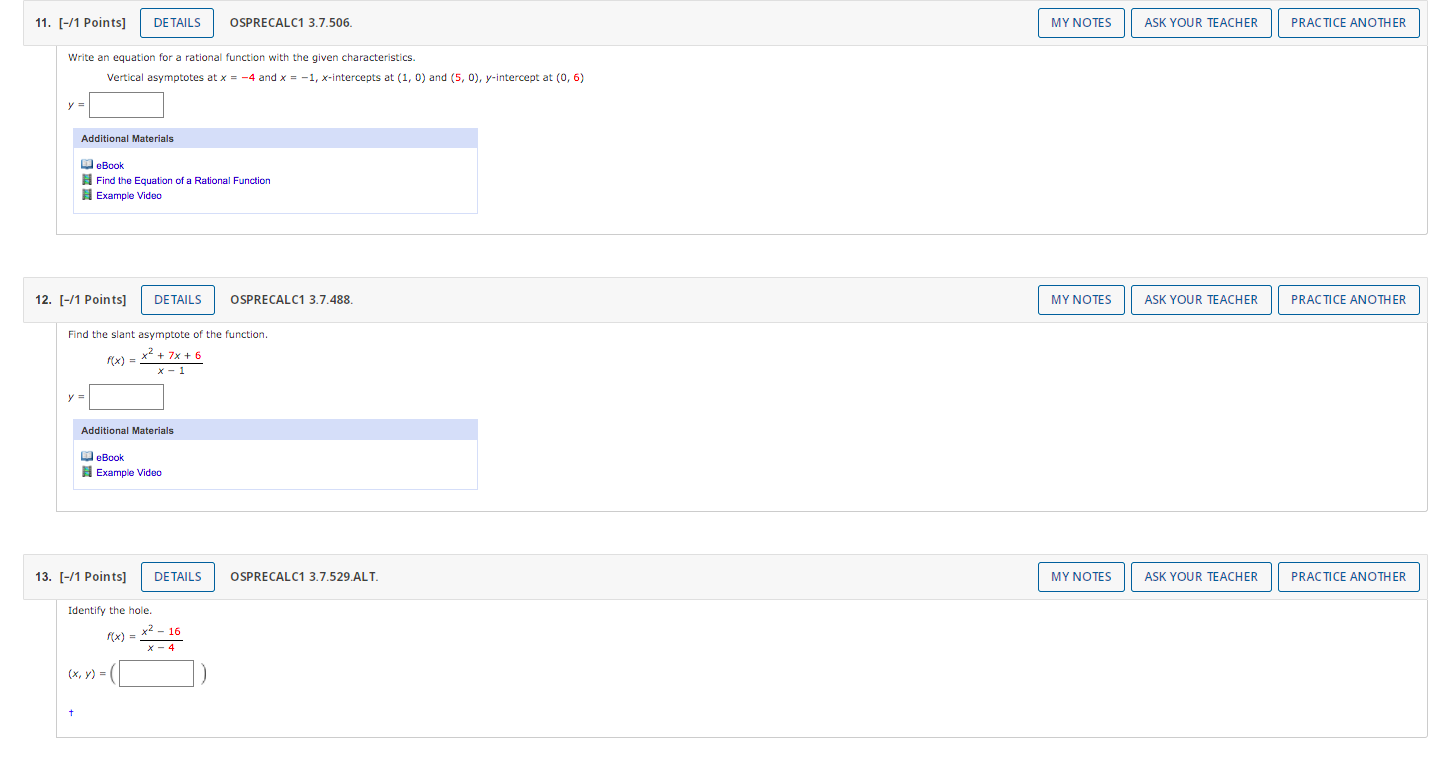This screenshot has width=1440, height=773.
Task: Click ASK YOUR TEACHER on question 12
Action: point(1201,299)
